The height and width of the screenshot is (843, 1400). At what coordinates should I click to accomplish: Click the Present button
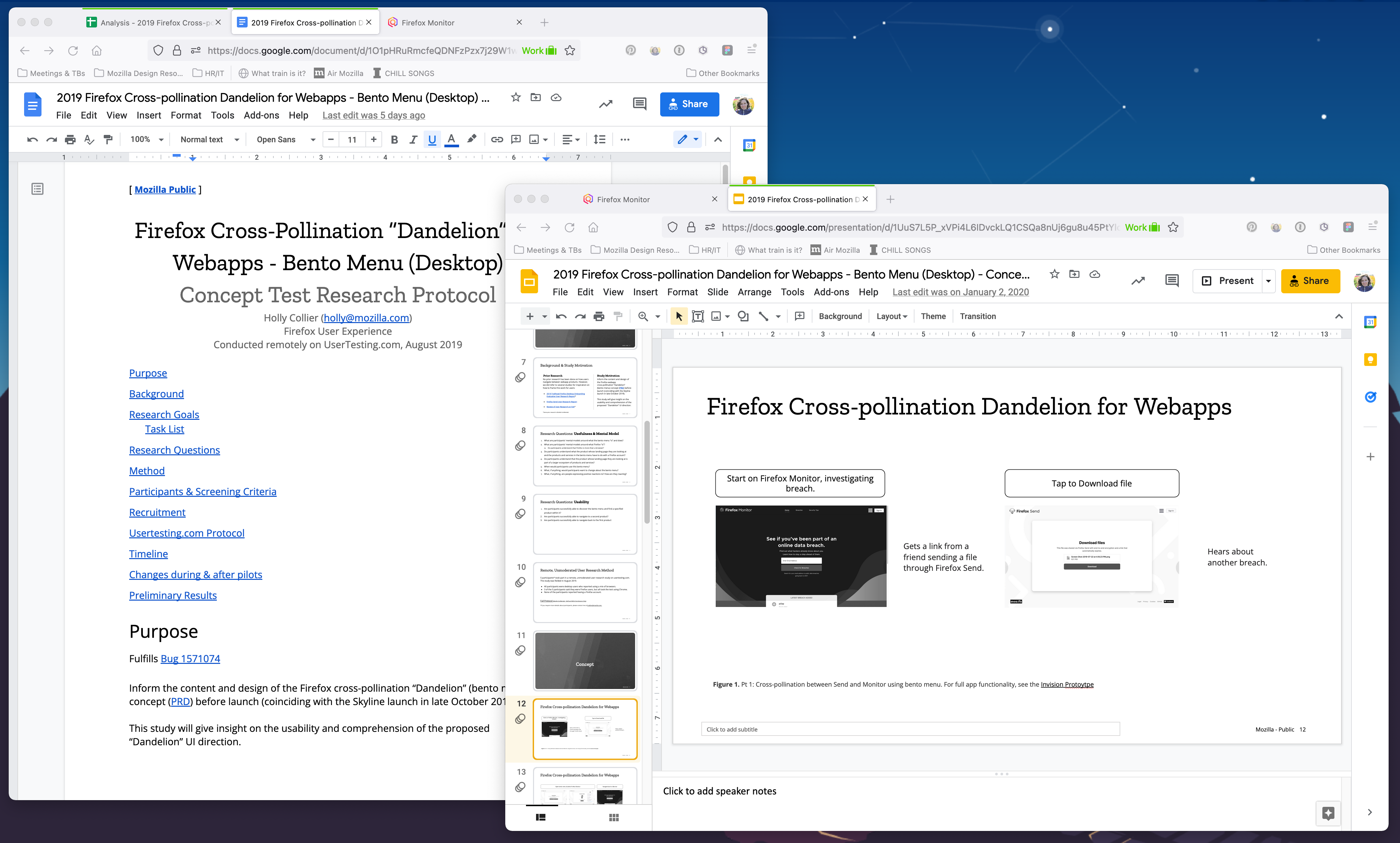(1227, 281)
